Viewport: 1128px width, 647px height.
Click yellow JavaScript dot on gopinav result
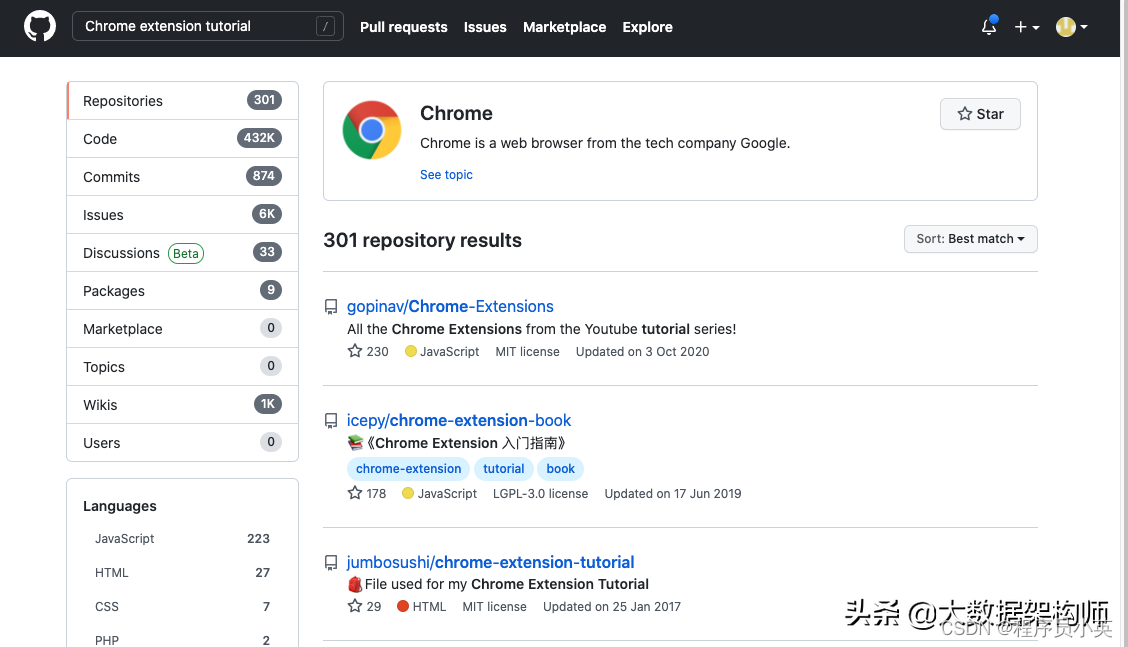click(x=411, y=351)
